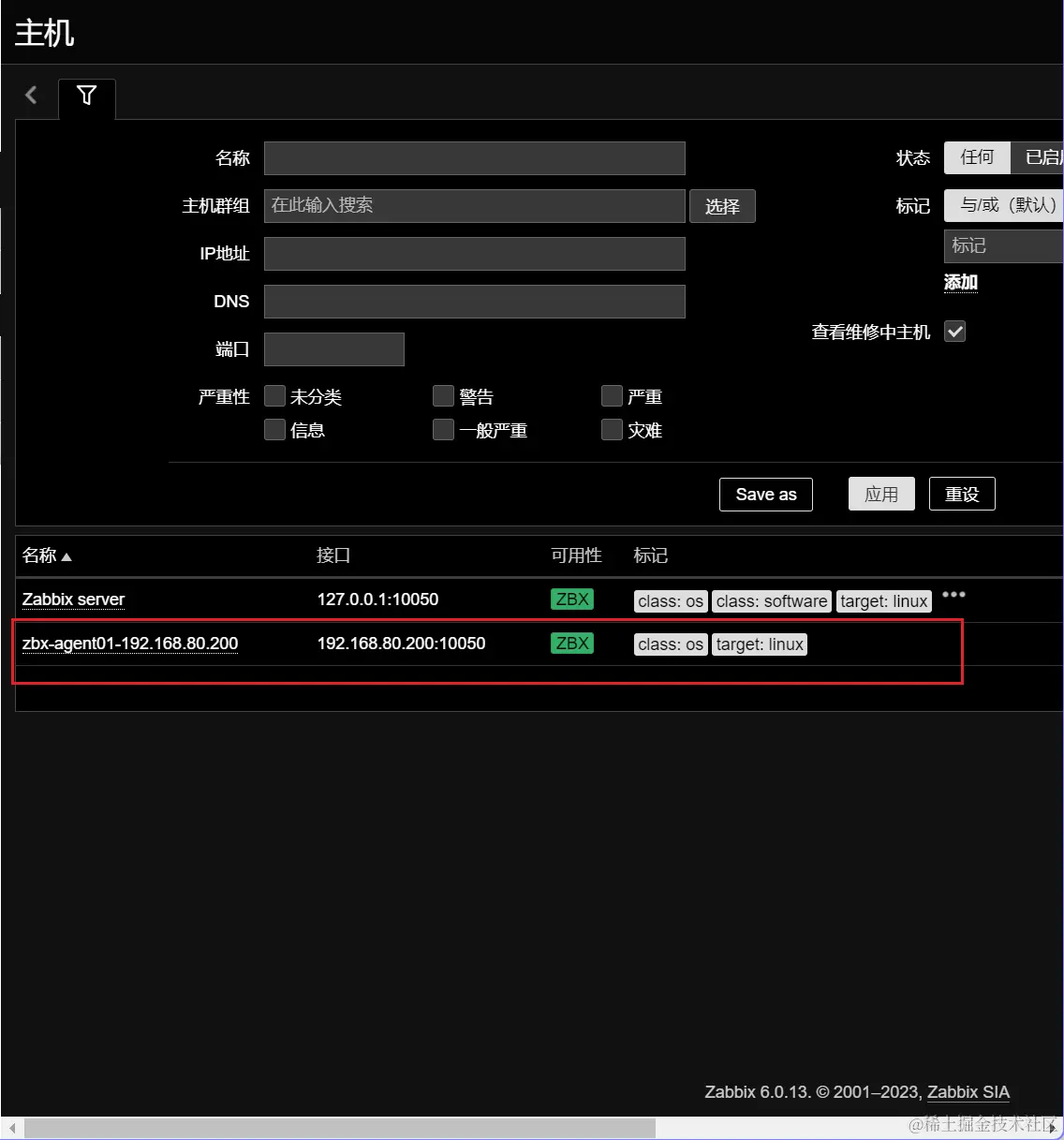Toggle the 一般严重 severity checkbox
Viewport: 1064px width, 1140px height.
(x=443, y=430)
